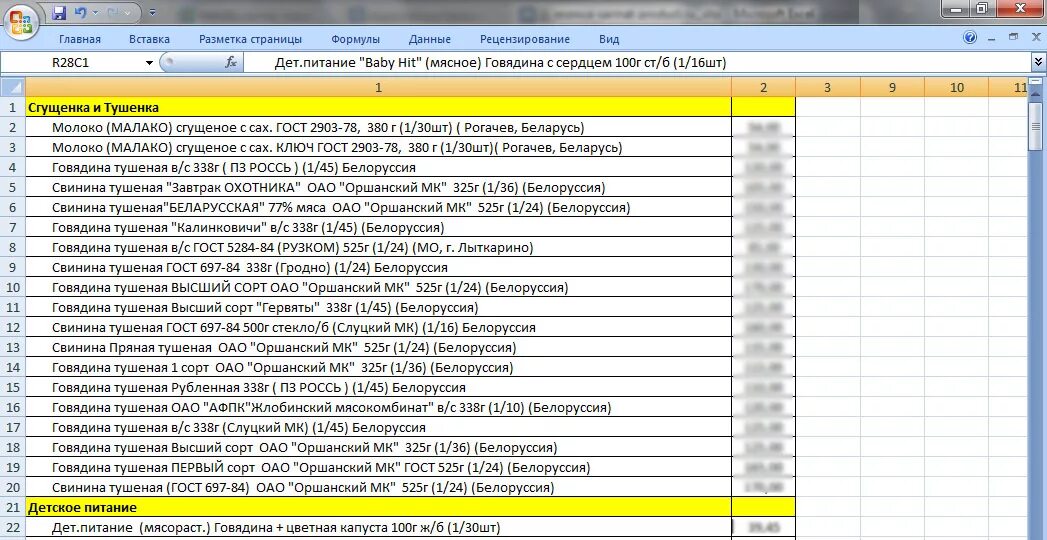Select cell 'Свинина тушеная ГОСТ 697-84 338г (Гродно)'
Image resolution: width=1047 pixels, height=540 pixels.
pyautogui.click(x=379, y=268)
